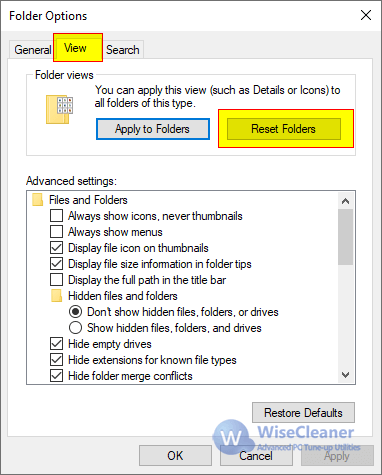
Task: Check the Always show menus option
Action: [57, 232]
